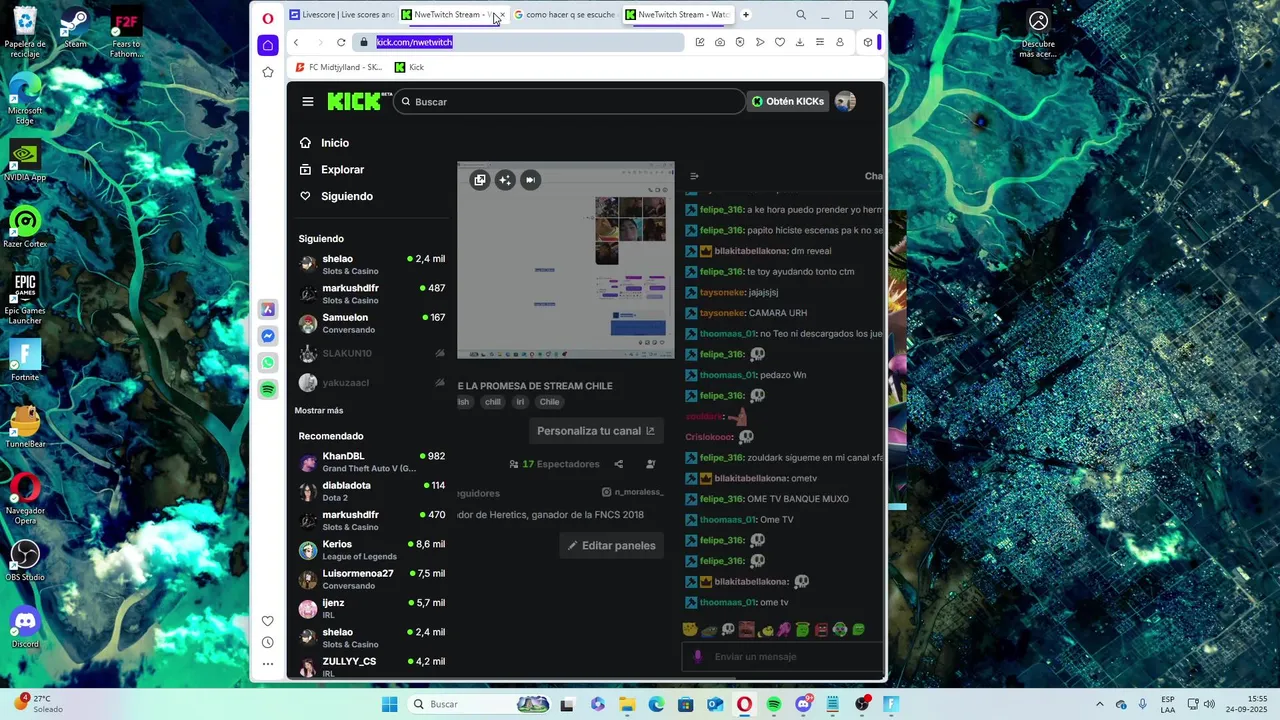Open shelao channel under Siguiendo

pyautogui.click(x=372, y=264)
